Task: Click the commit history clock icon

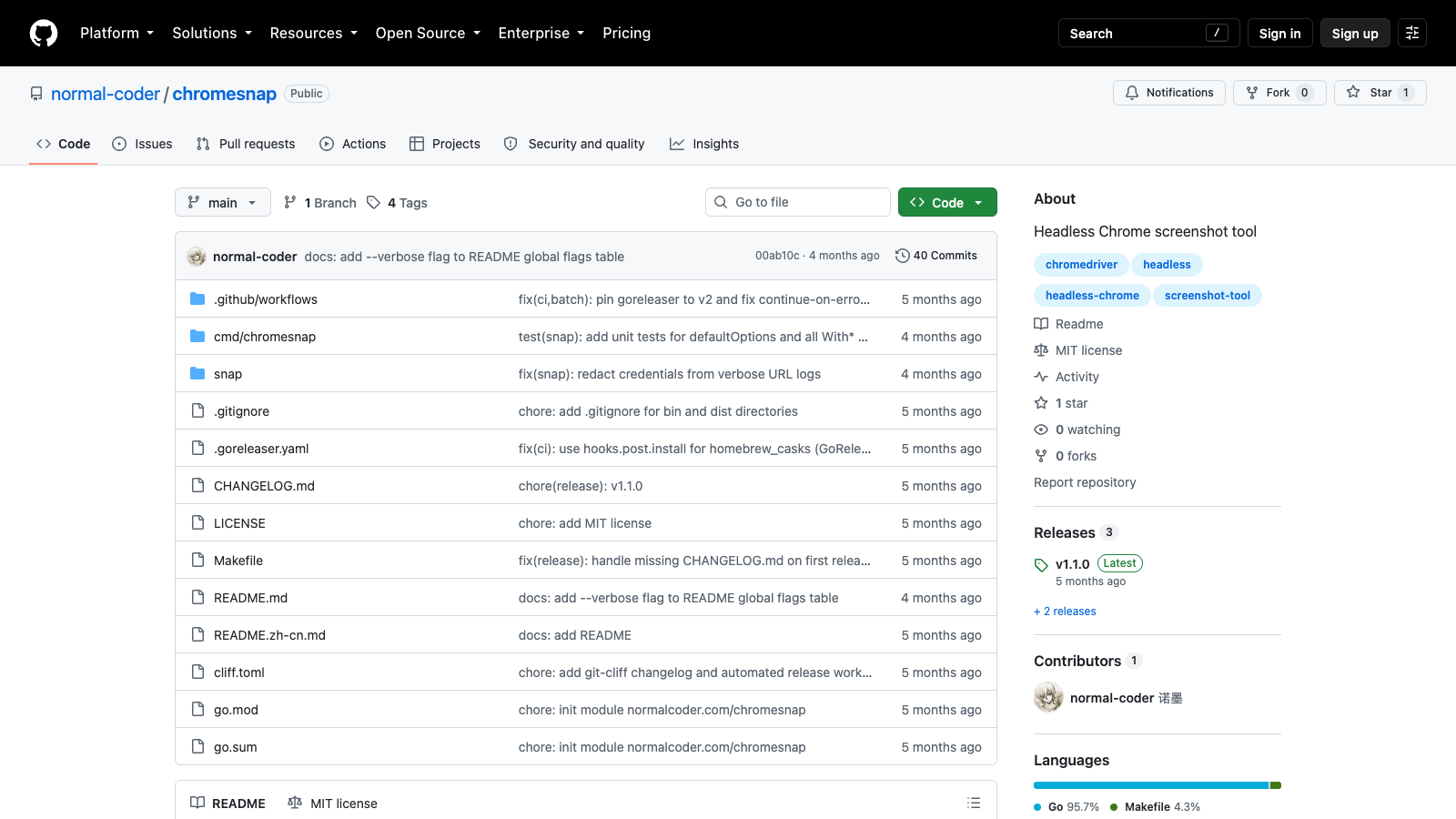Action: pyautogui.click(x=903, y=256)
